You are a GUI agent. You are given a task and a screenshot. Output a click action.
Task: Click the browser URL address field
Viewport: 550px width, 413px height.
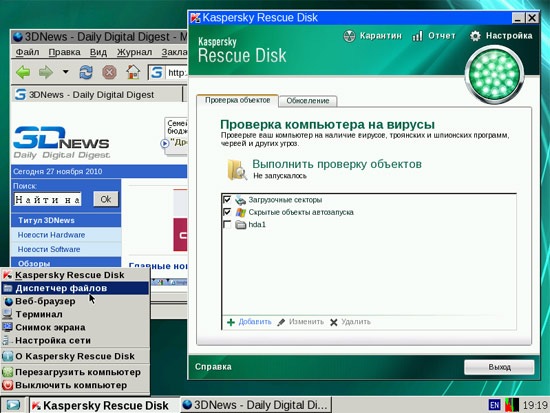point(176,73)
